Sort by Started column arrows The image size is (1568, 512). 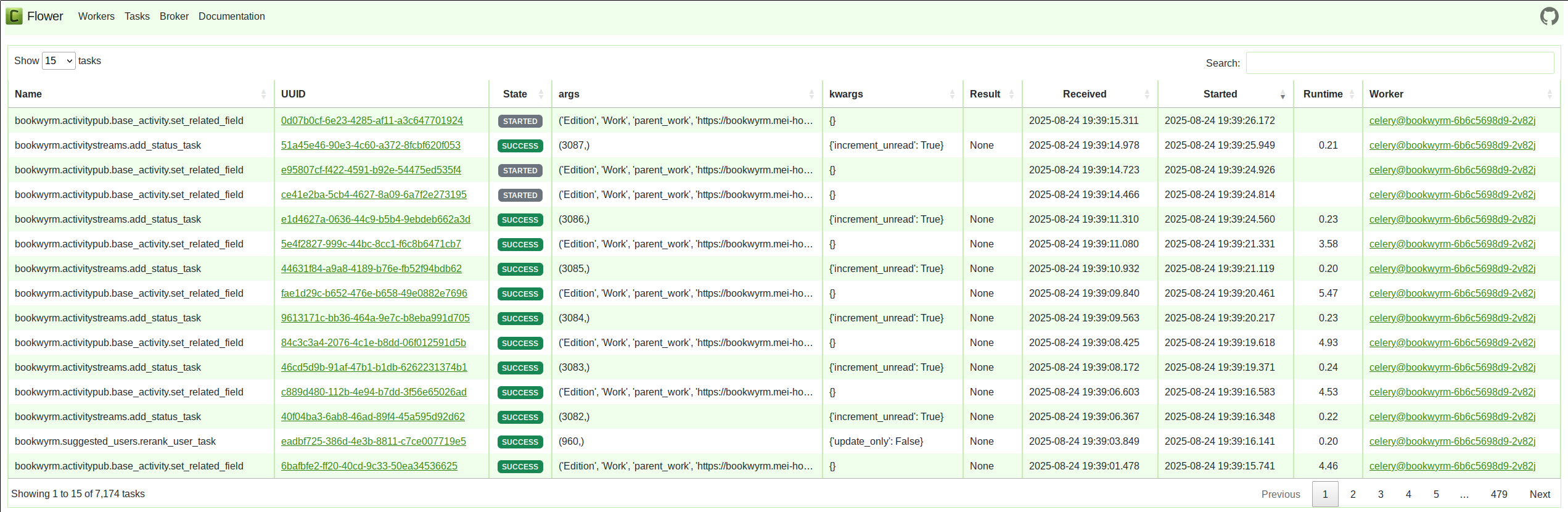tap(1283, 94)
